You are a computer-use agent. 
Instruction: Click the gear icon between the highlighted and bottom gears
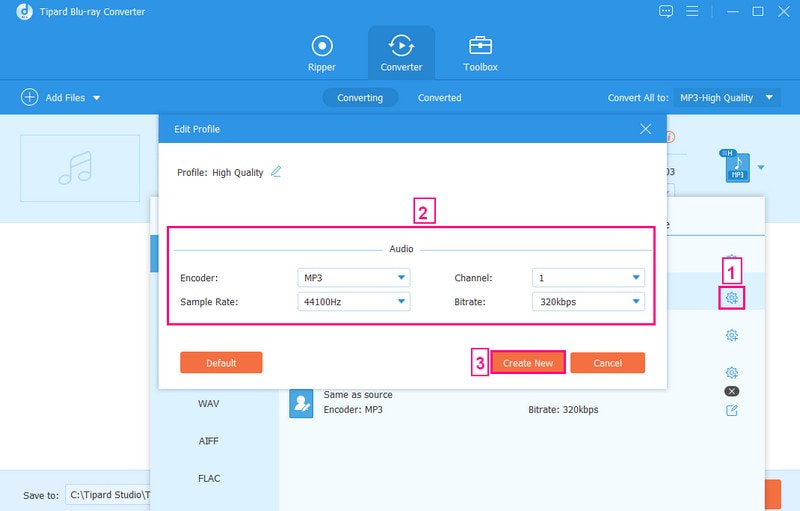click(x=732, y=335)
